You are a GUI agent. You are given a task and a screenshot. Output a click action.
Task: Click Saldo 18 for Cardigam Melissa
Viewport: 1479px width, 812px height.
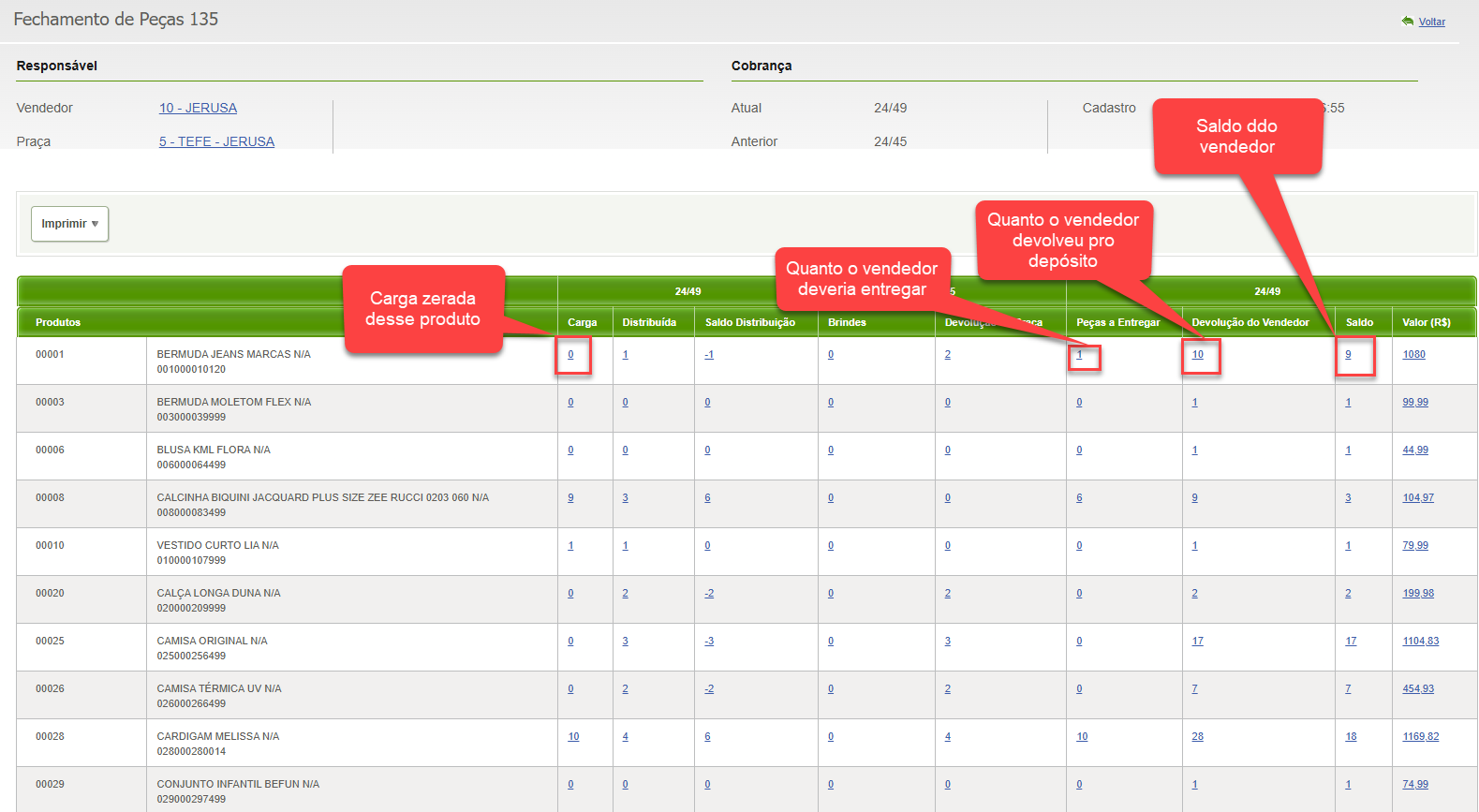pyautogui.click(x=1351, y=736)
